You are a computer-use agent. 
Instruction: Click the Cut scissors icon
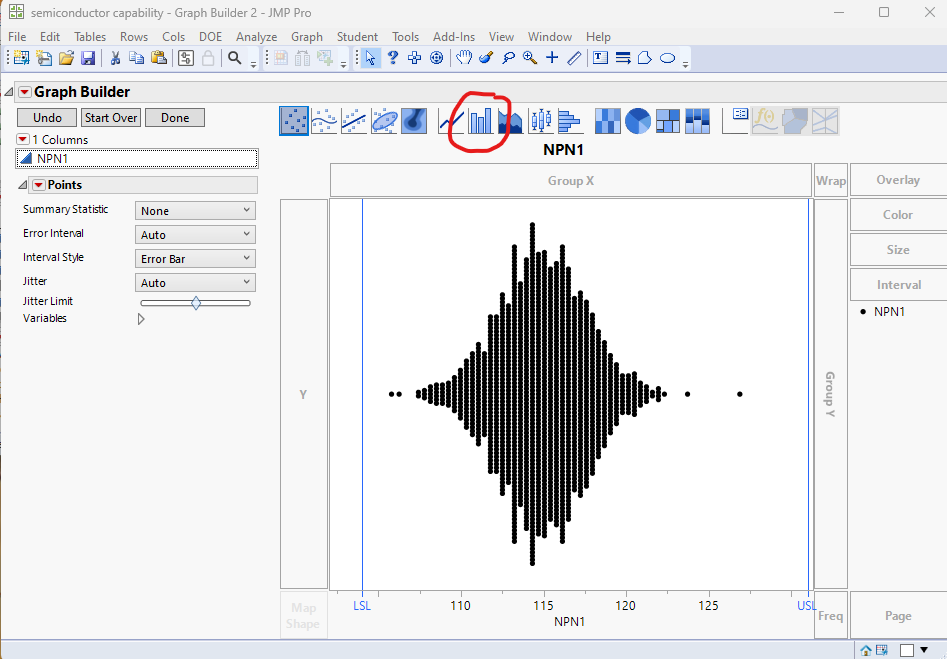pyautogui.click(x=115, y=58)
